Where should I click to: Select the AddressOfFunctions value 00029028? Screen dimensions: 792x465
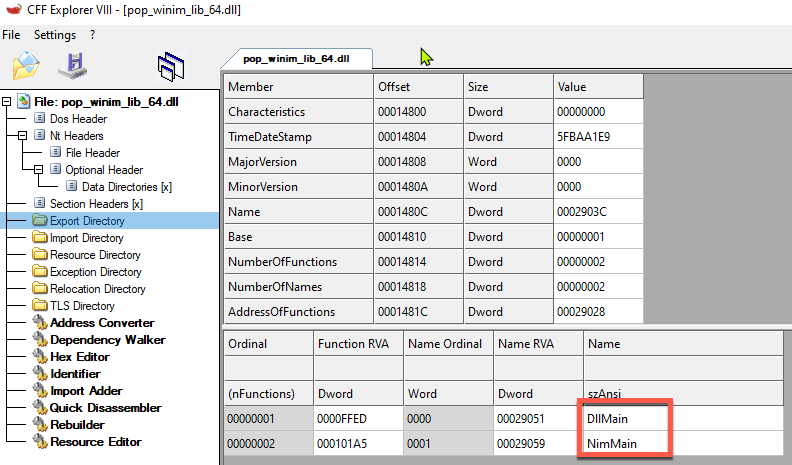tap(598, 312)
